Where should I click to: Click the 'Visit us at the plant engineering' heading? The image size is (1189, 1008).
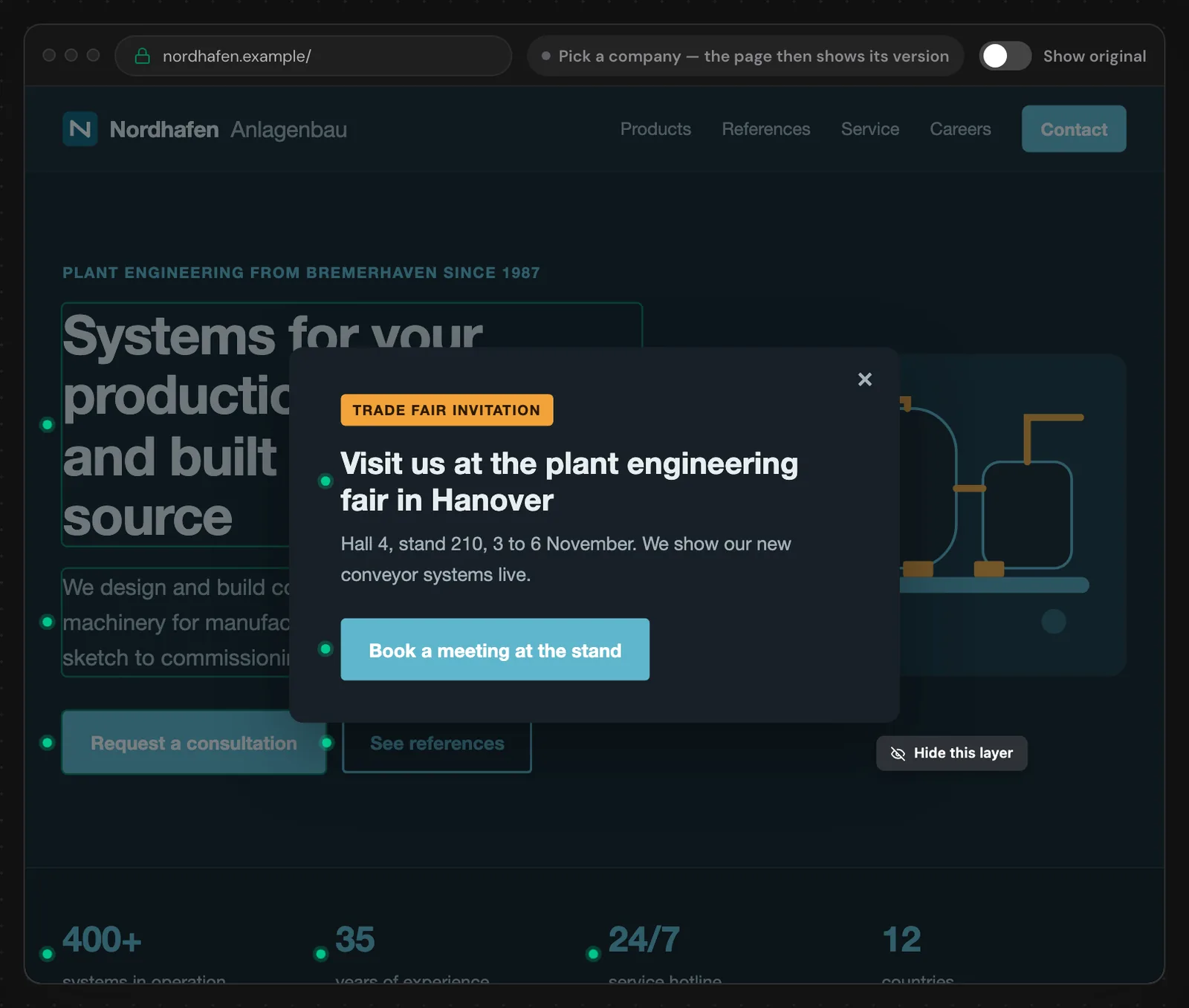coord(569,481)
